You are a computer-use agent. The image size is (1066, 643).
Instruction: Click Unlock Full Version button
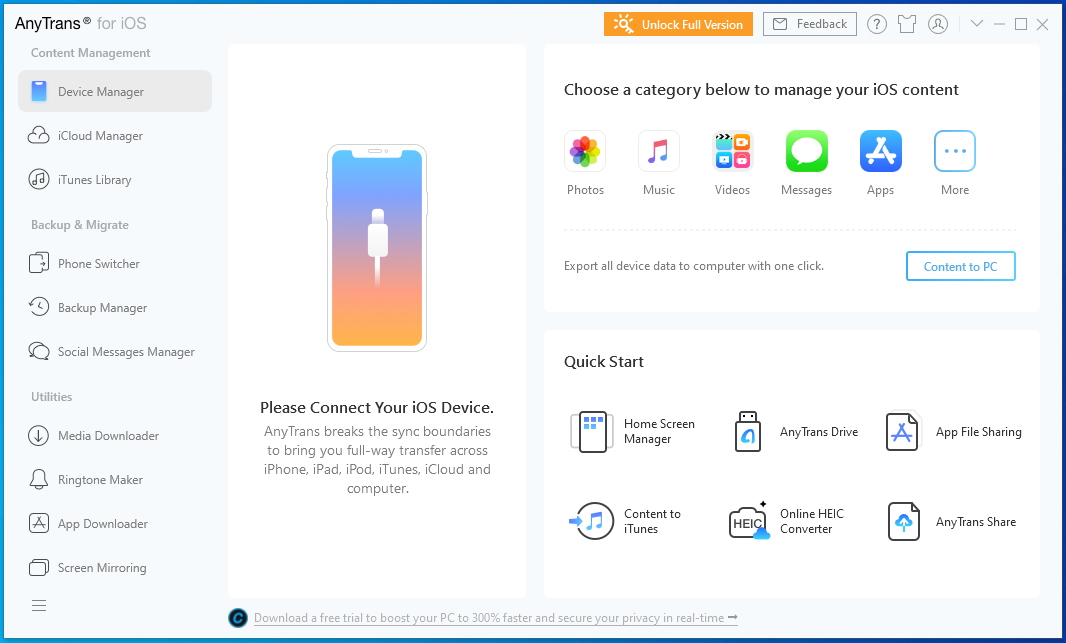click(x=678, y=24)
